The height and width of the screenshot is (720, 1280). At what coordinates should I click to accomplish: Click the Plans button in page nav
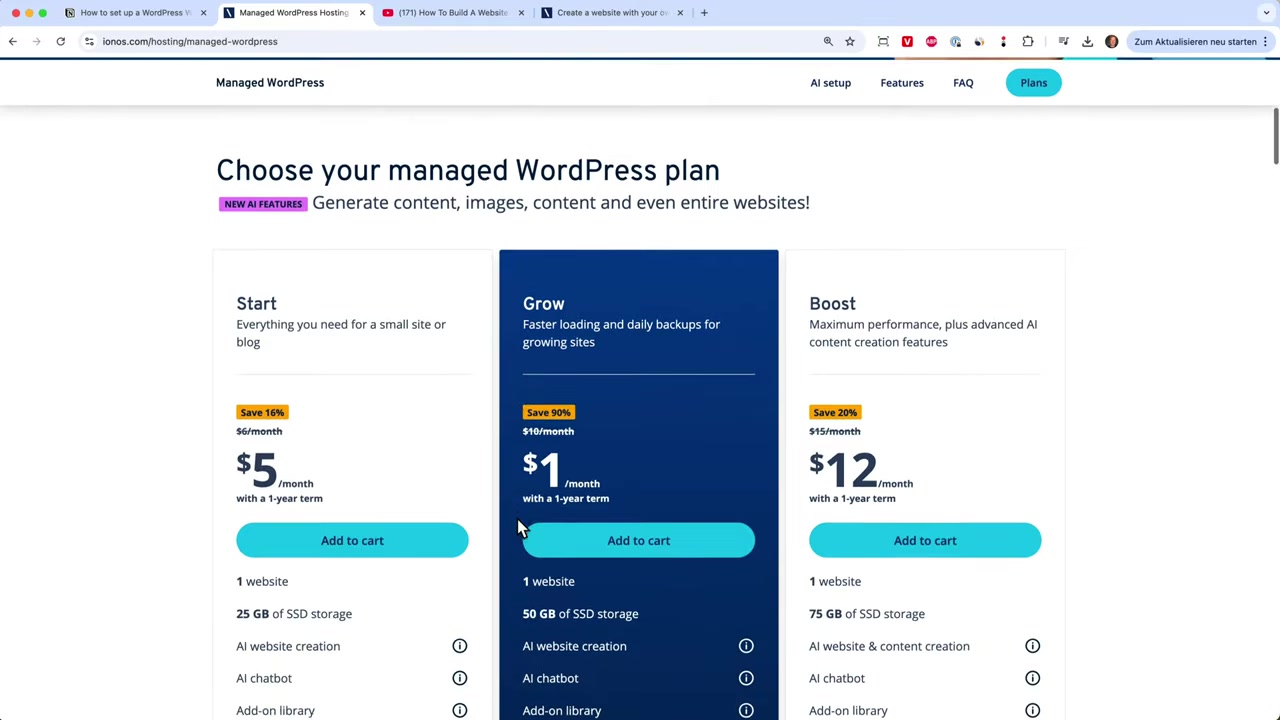click(1033, 83)
